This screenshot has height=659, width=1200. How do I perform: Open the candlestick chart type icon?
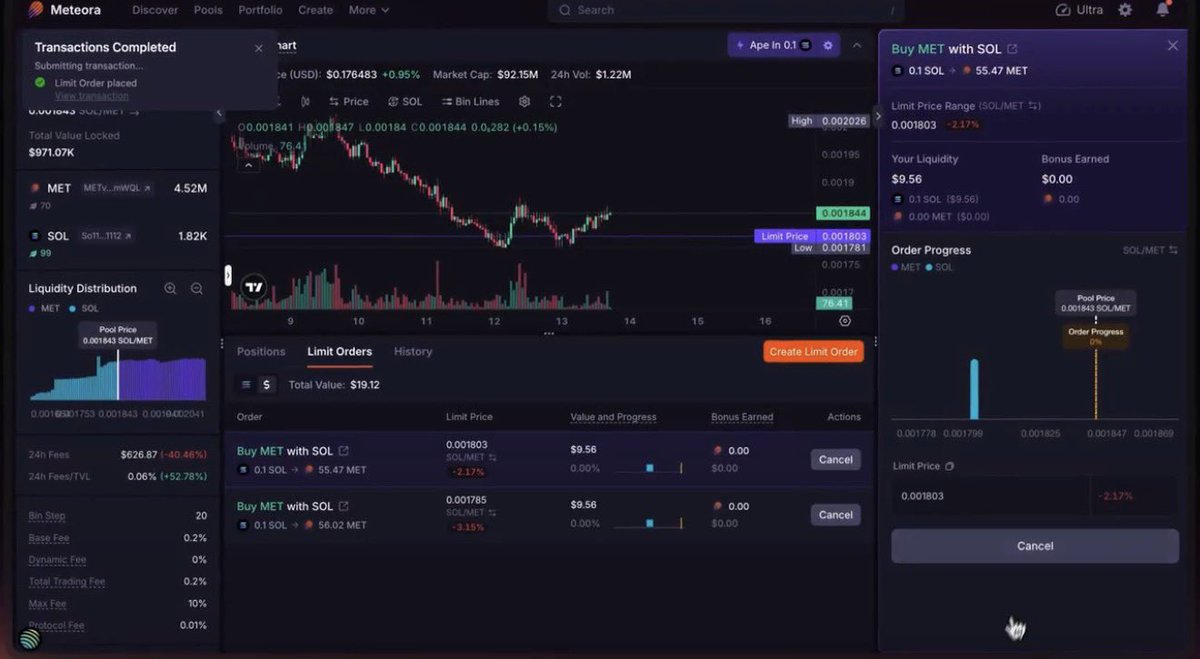pyautogui.click(x=306, y=102)
